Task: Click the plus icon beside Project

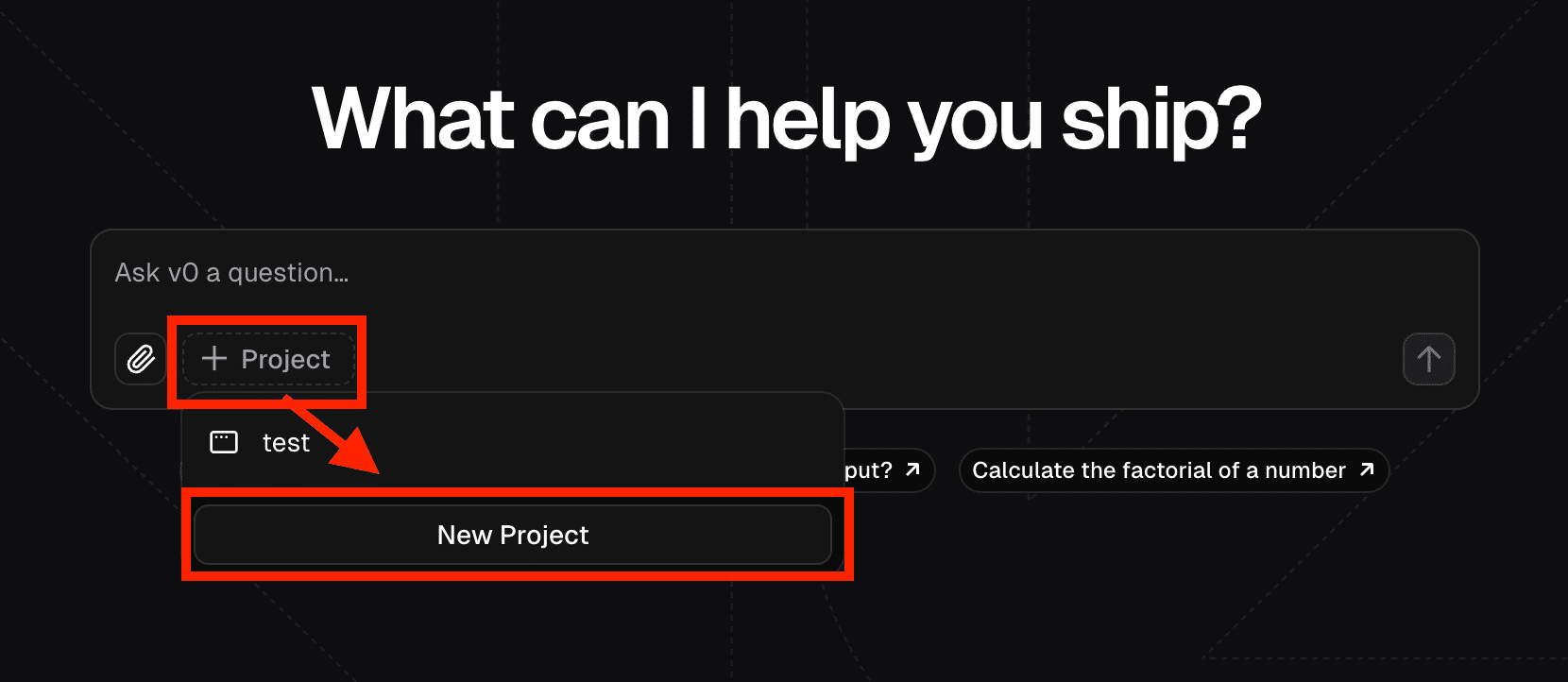Action: point(214,359)
